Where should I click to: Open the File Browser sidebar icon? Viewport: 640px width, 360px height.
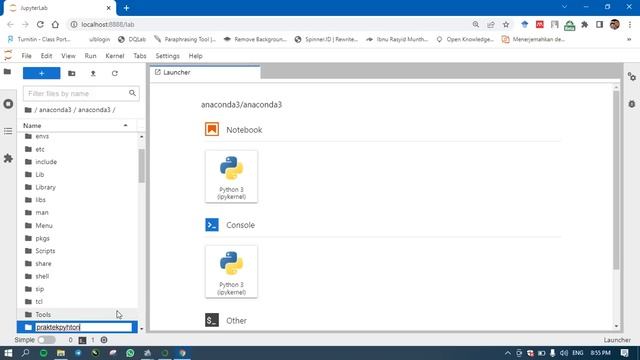[7, 72]
